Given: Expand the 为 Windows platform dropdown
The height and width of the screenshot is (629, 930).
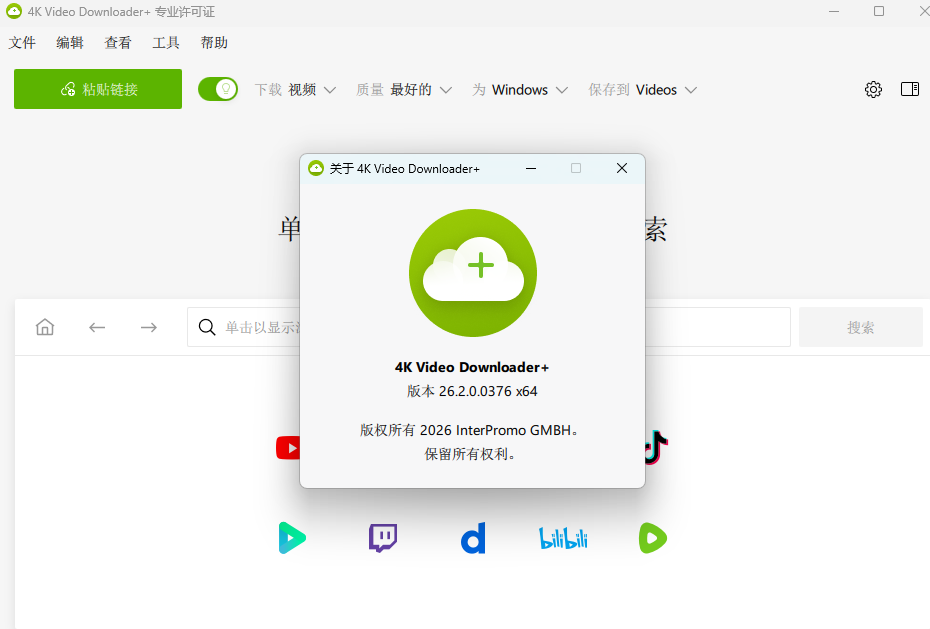Looking at the screenshot, I should point(520,90).
